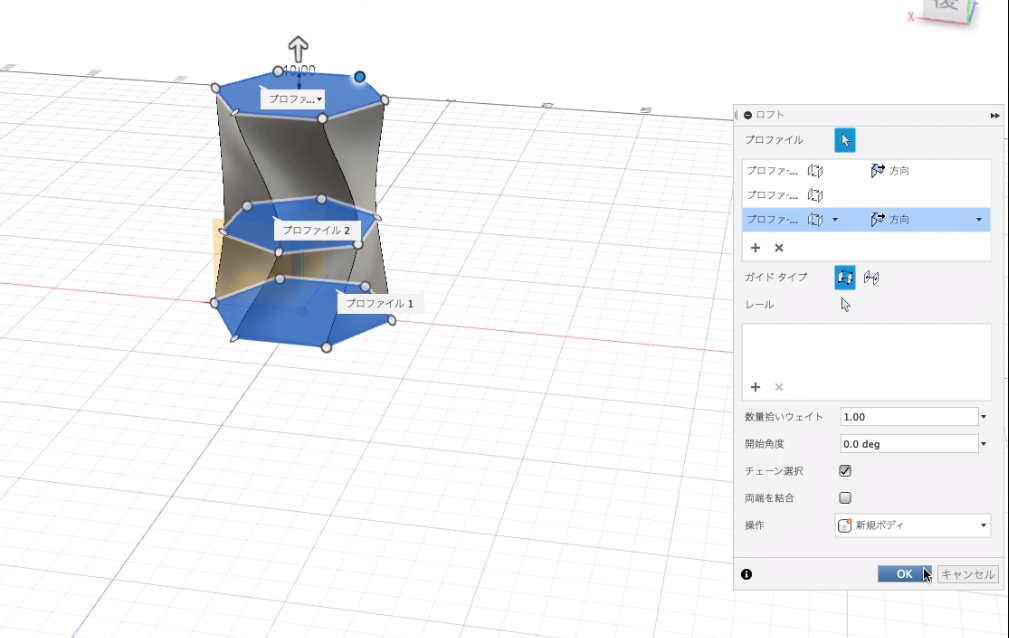The width and height of the screenshot is (1009, 638).
Task: Open the 操作 新規ボディ dropdown
Action: [912, 525]
